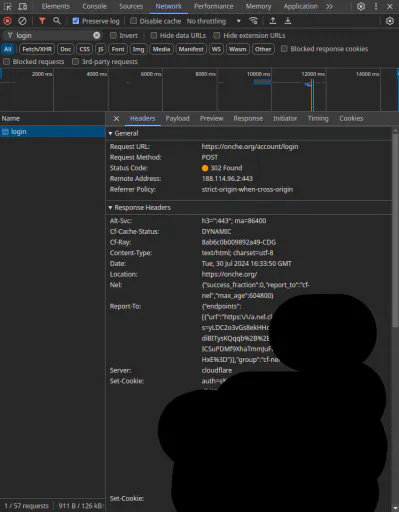This screenshot has height=512, width=399.
Task: Enable Disable cache checkbox
Action: (x=133, y=21)
